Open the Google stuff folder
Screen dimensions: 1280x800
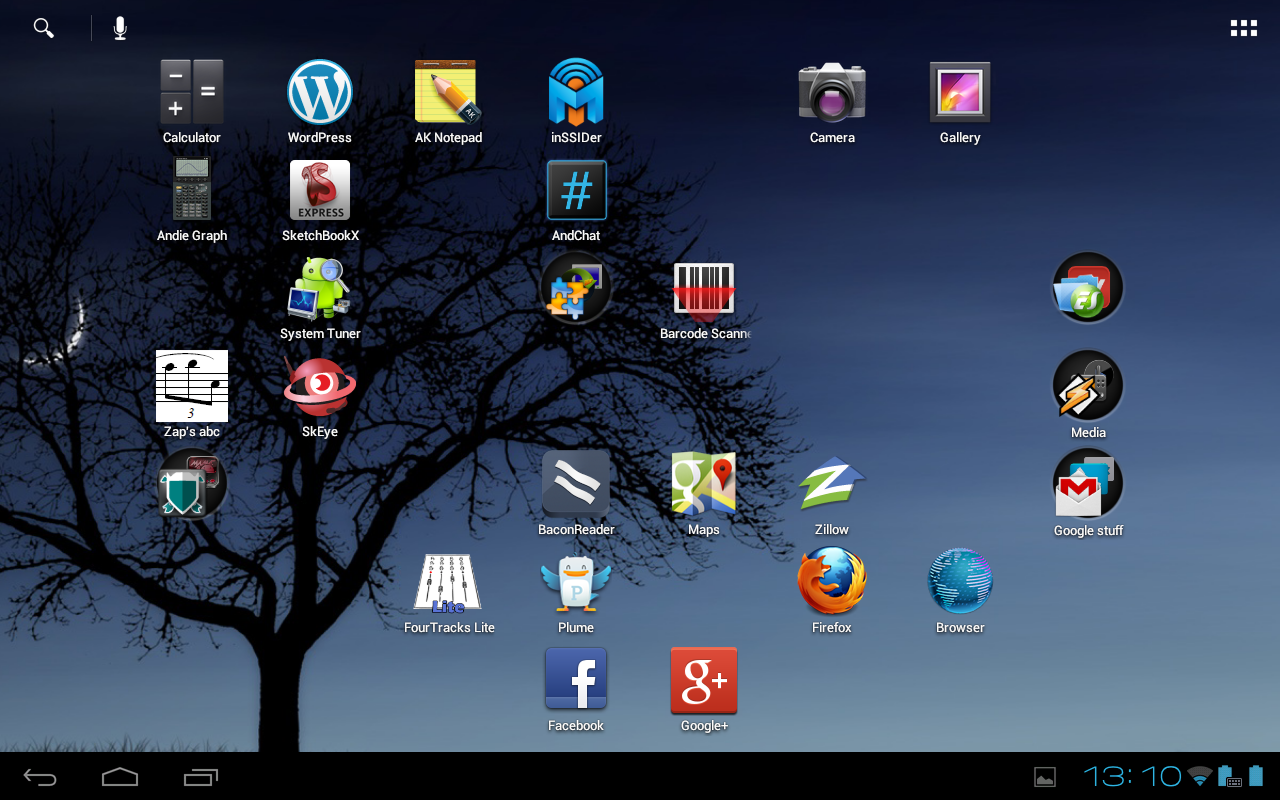pyautogui.click(x=1088, y=492)
